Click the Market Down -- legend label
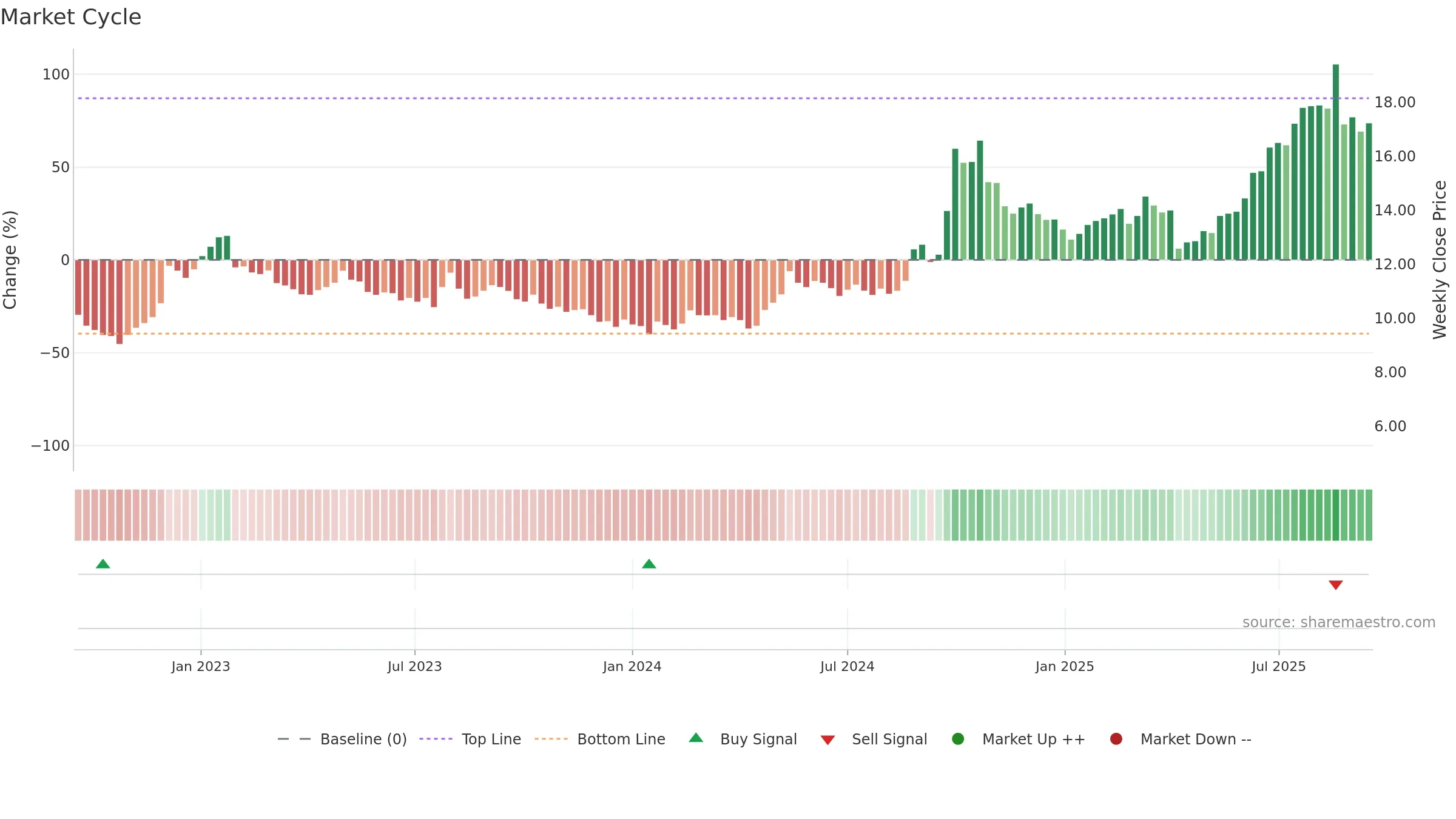 (1196, 740)
